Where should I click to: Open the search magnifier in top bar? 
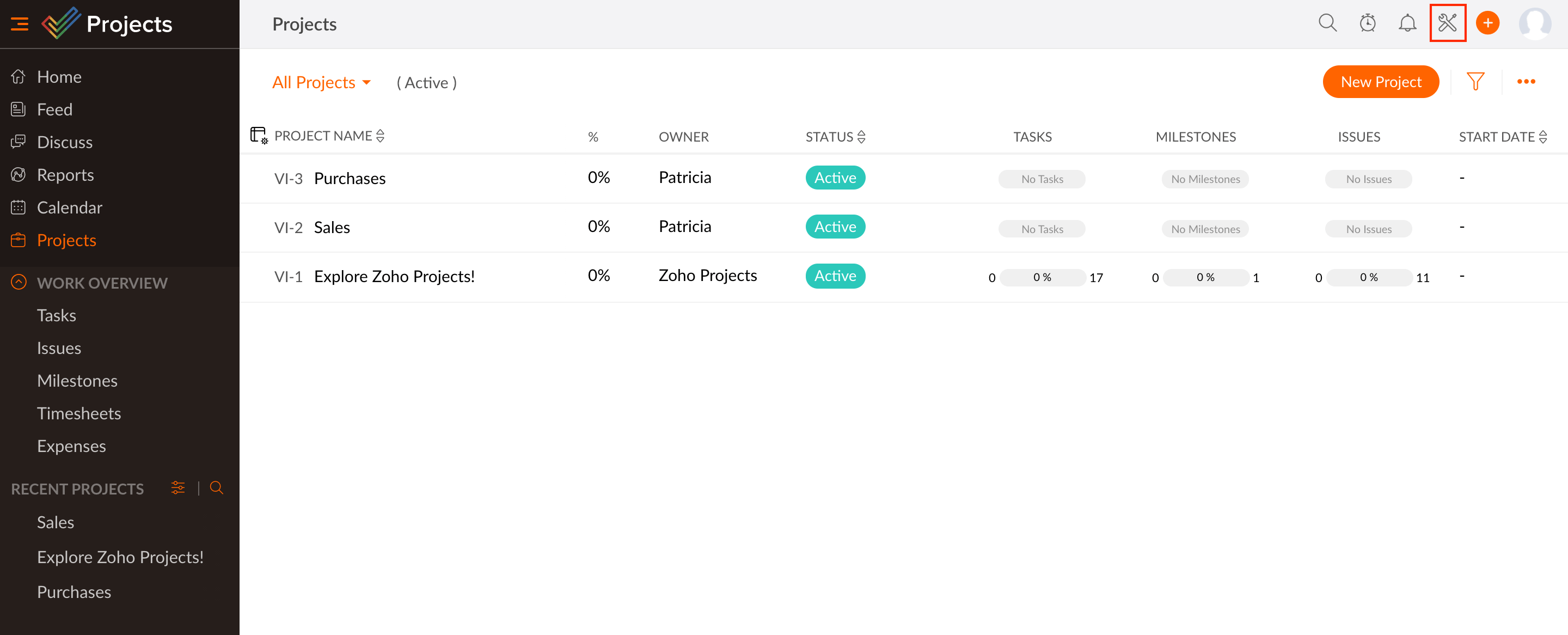pyautogui.click(x=1327, y=23)
